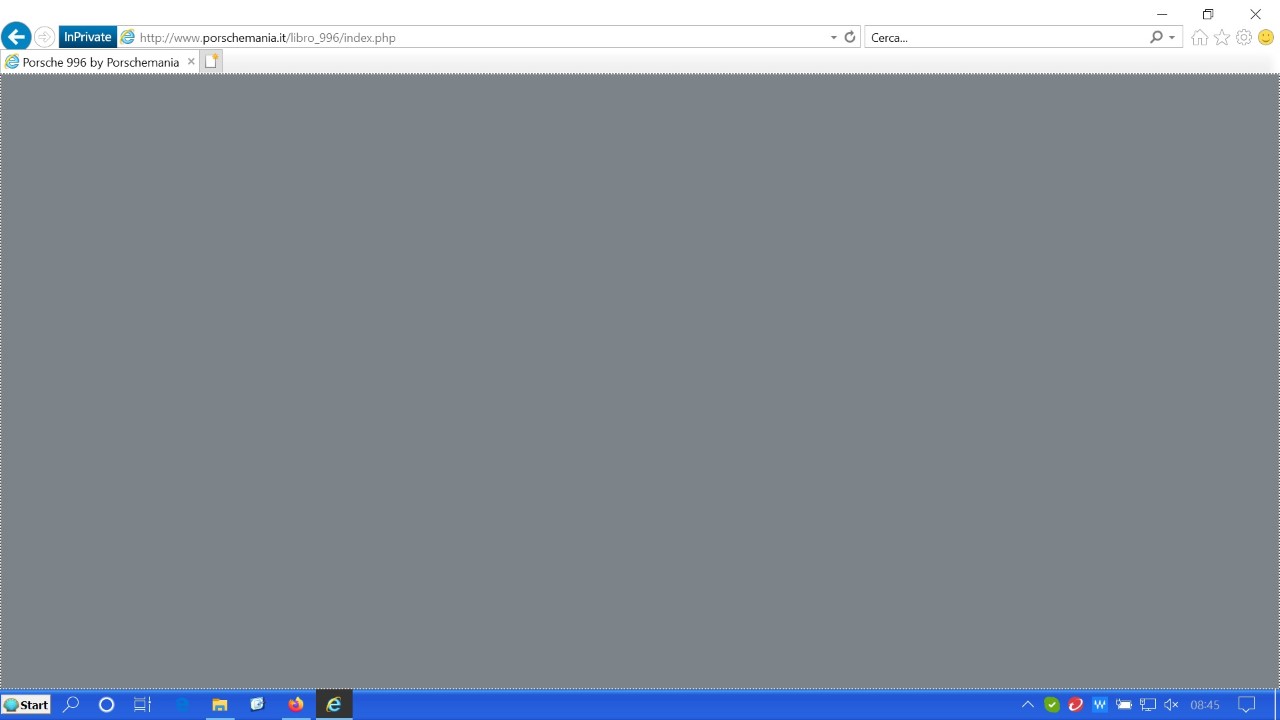Close the Porsche 996 by Porschemania tab
The width and height of the screenshot is (1280, 720).
[x=191, y=62]
